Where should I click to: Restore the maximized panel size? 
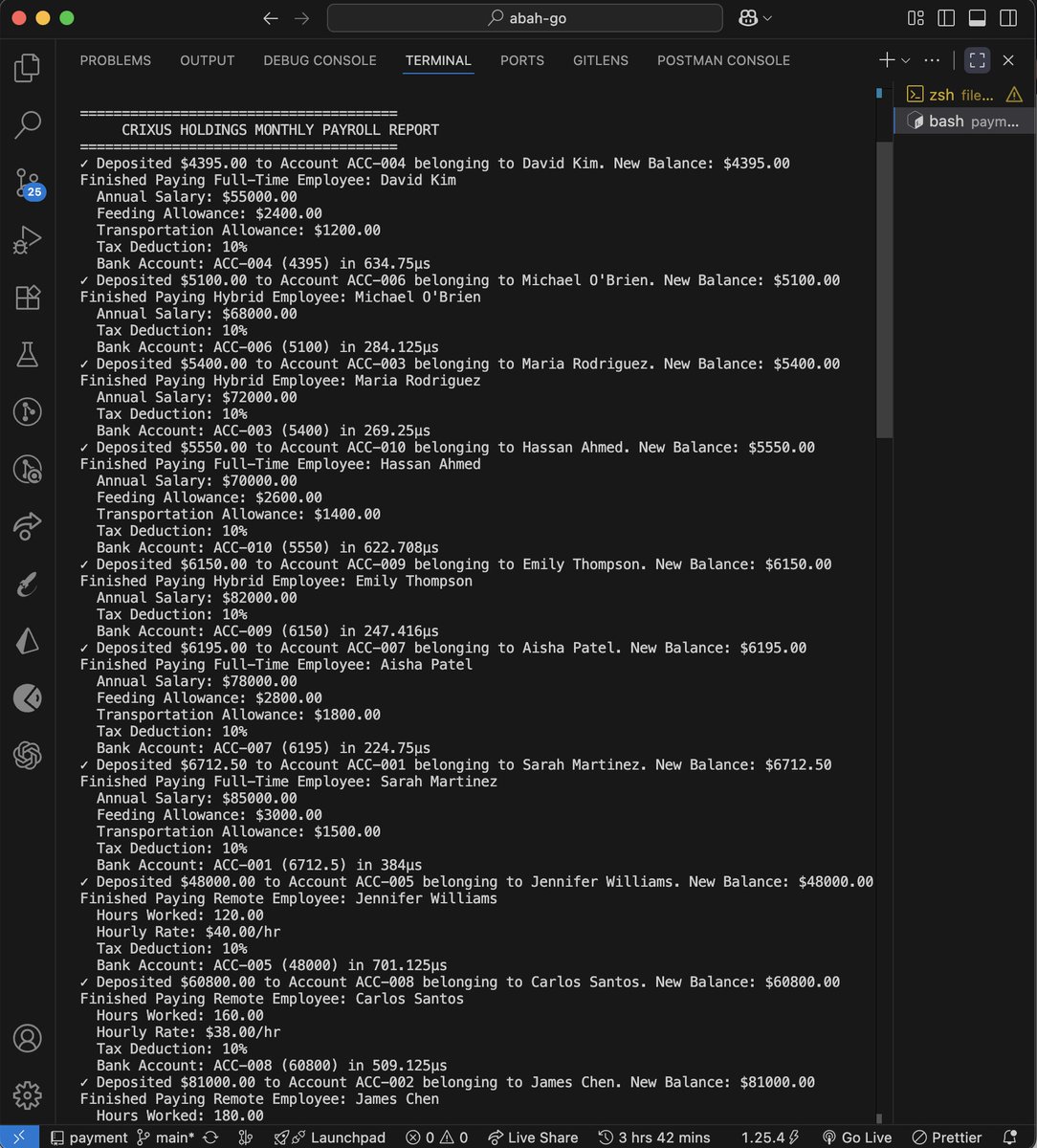click(x=977, y=60)
